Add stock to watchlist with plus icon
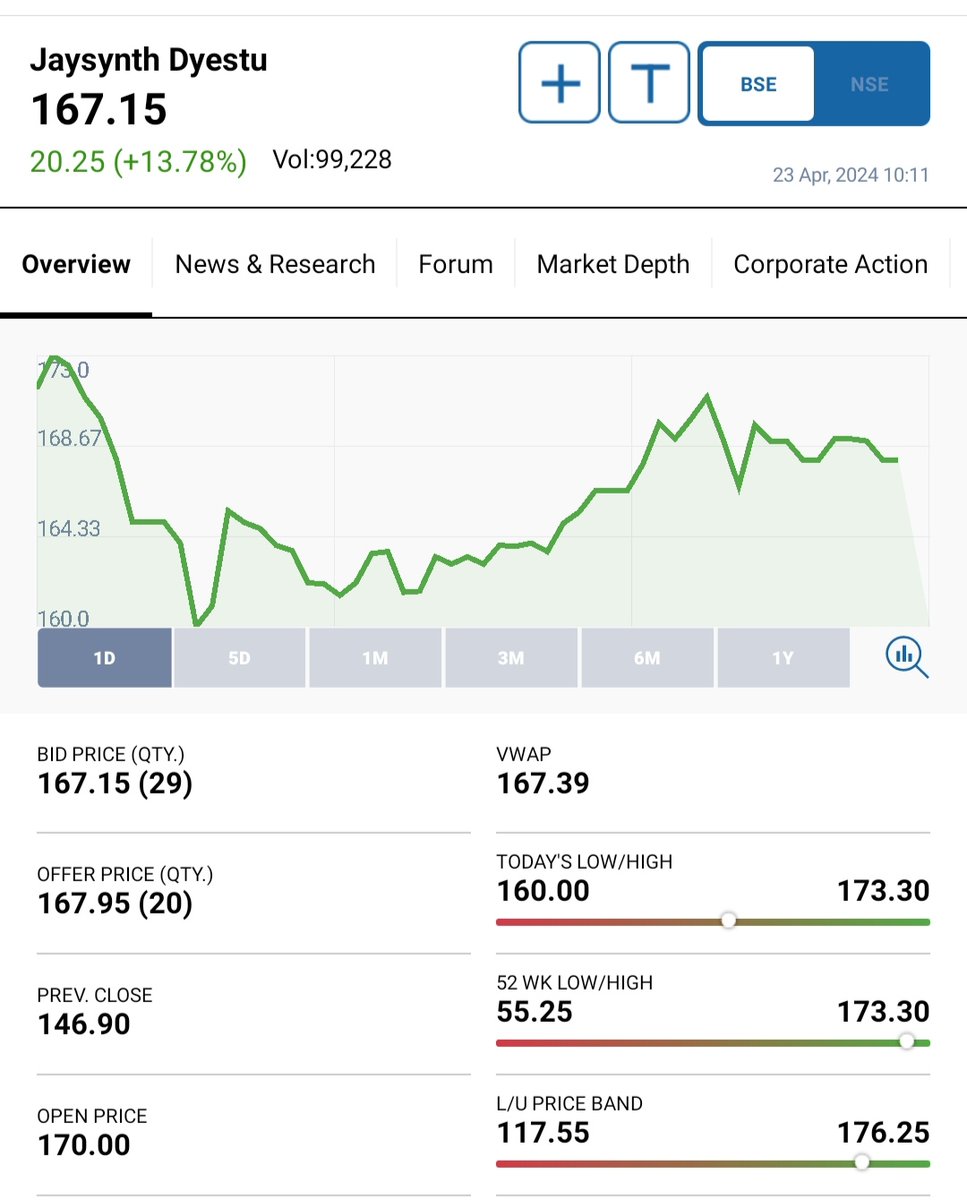The height and width of the screenshot is (1200, 967). coord(559,82)
